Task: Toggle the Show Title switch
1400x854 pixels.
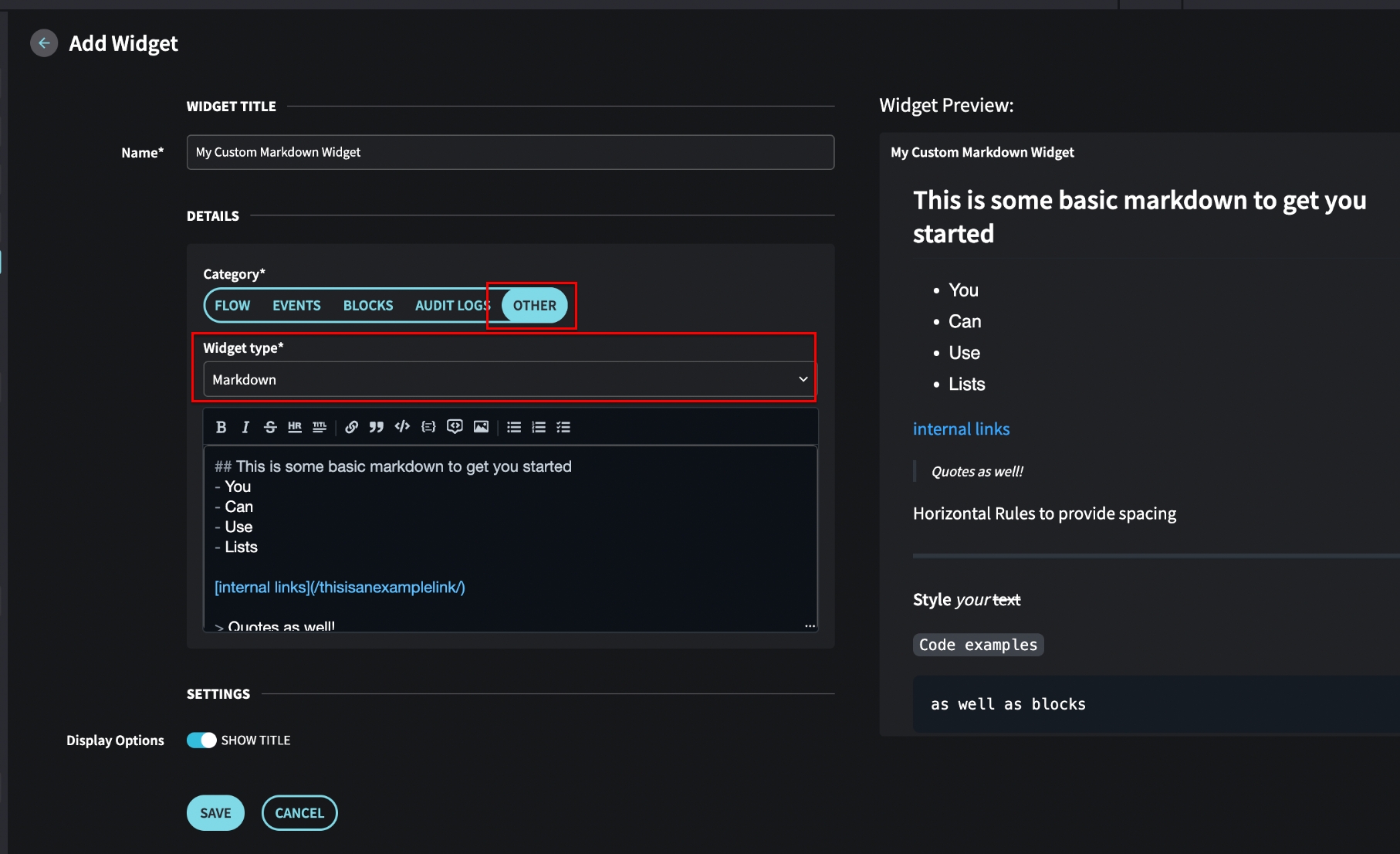Action: tap(201, 740)
